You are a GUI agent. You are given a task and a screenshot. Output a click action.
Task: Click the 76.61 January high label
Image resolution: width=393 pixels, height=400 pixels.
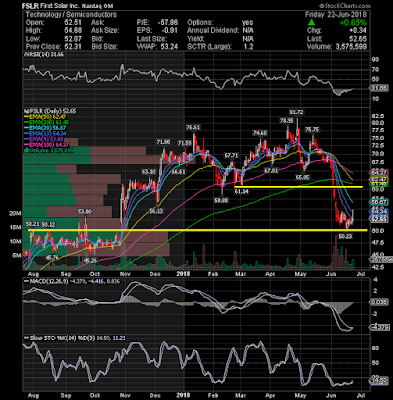click(193, 127)
